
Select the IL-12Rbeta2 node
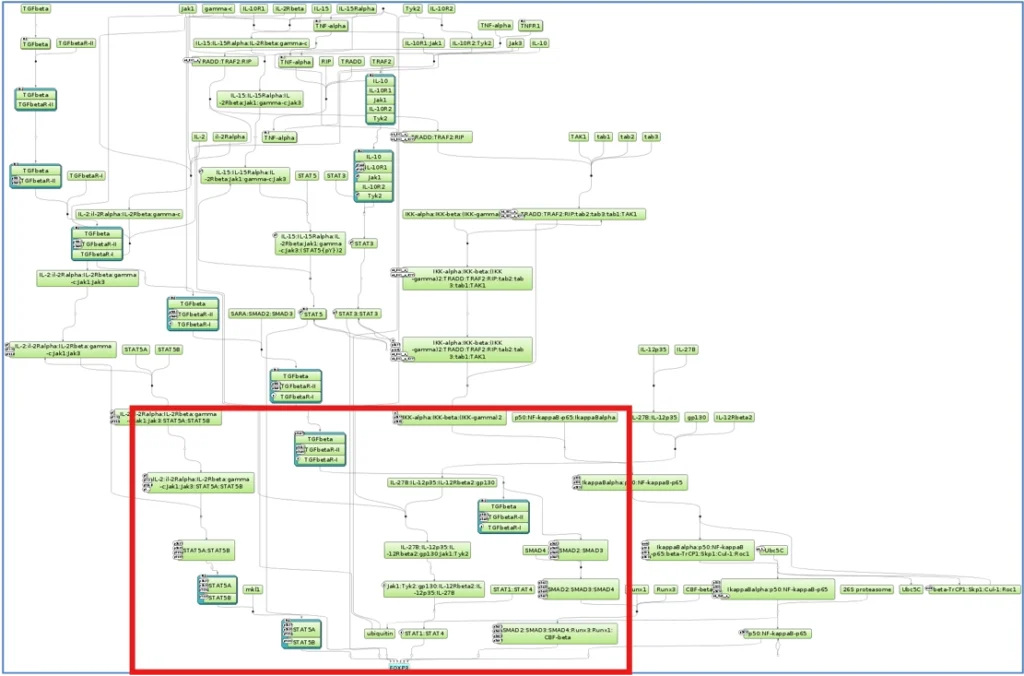(735, 417)
